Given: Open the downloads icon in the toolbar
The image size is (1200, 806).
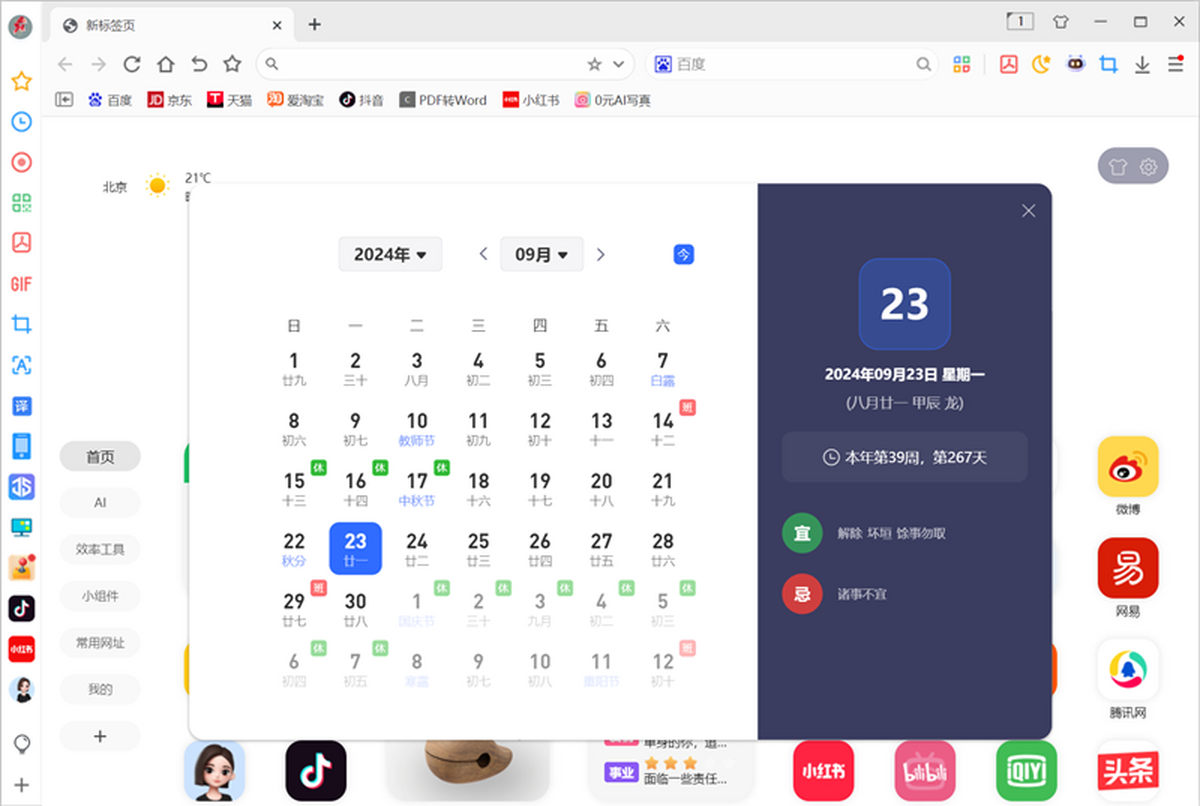Looking at the screenshot, I should tap(1142, 65).
